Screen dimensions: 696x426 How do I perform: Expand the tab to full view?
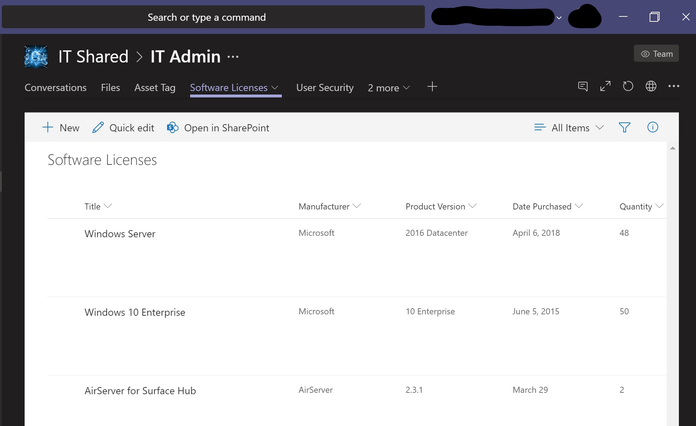pyautogui.click(x=605, y=87)
